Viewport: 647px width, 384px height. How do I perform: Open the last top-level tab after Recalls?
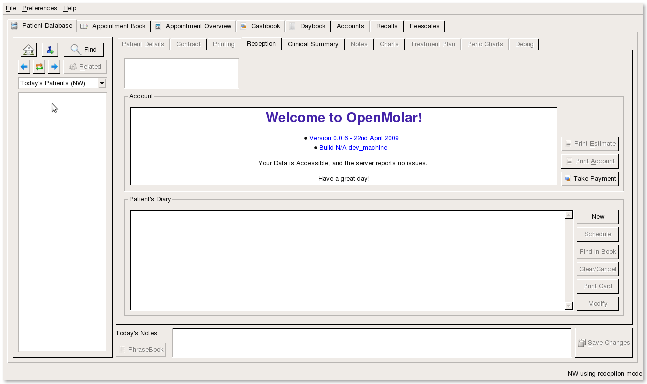424,26
